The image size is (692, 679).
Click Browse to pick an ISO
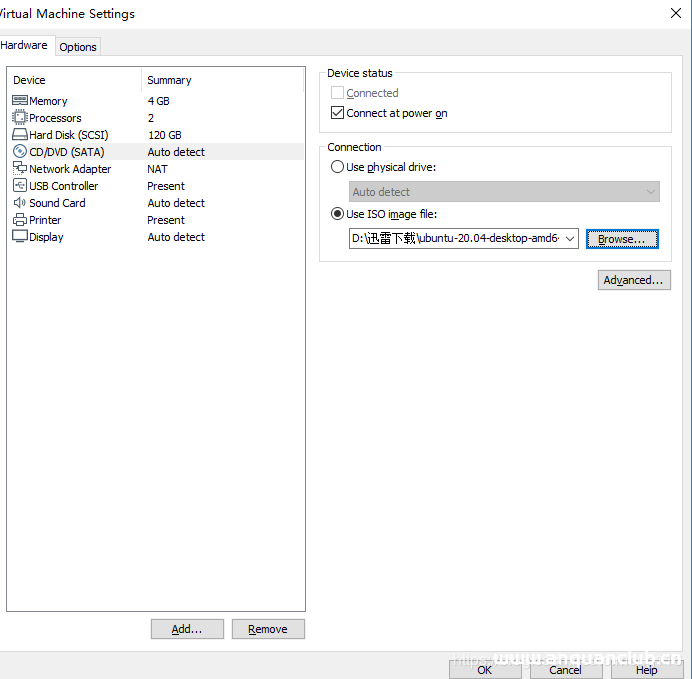tap(622, 239)
